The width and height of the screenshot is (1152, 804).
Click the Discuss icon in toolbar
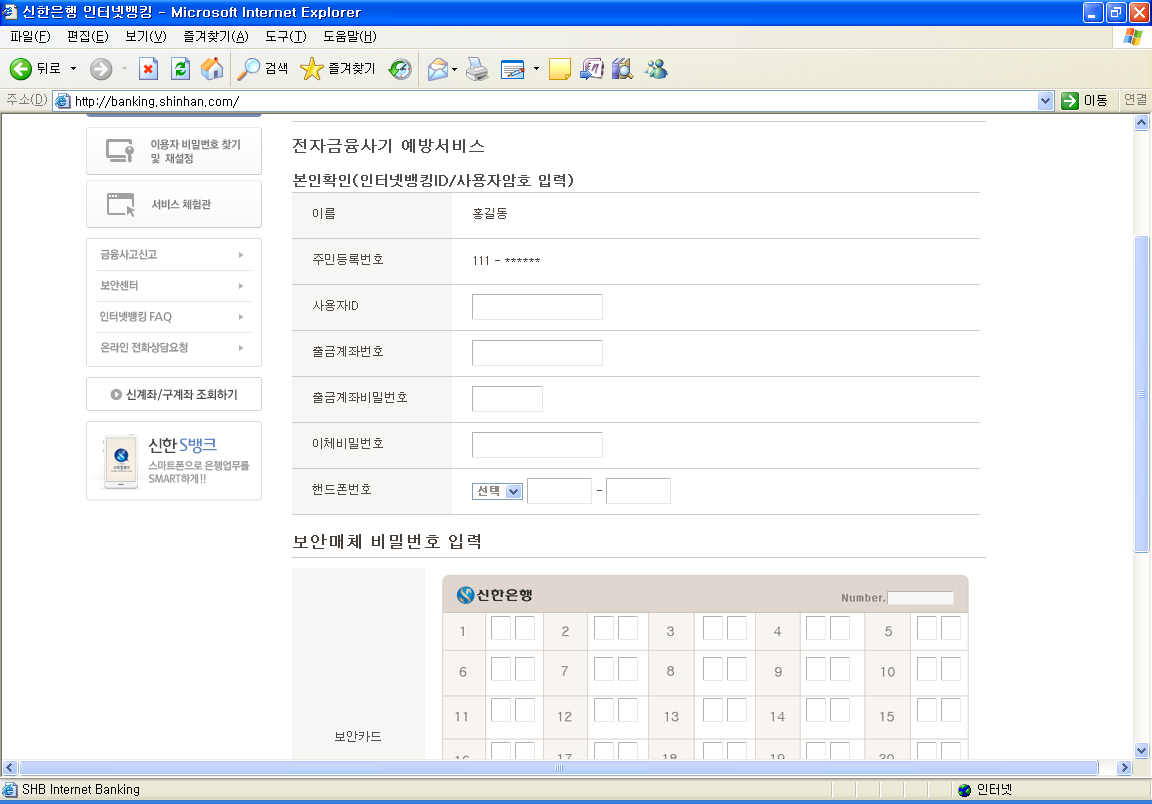591,69
